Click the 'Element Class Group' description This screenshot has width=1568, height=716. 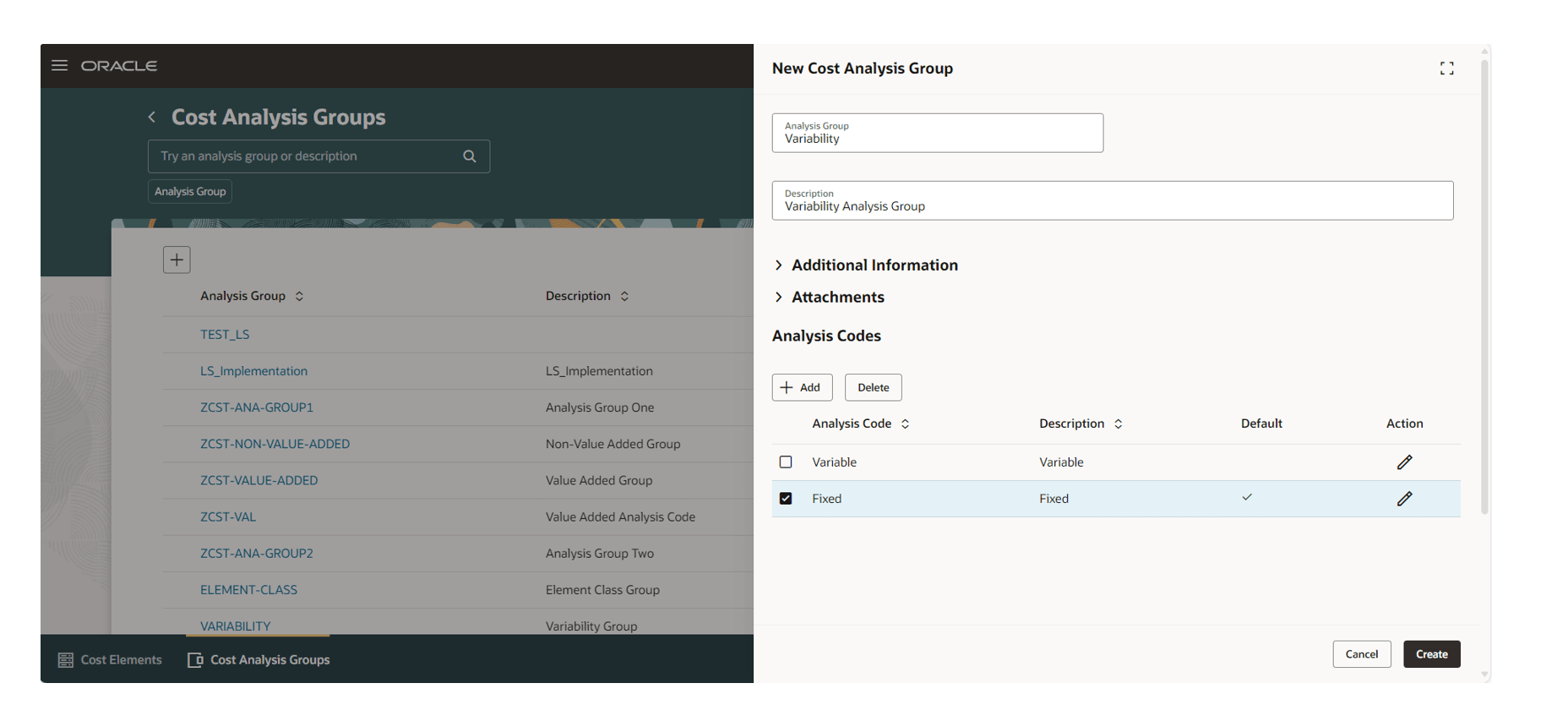[602, 590]
